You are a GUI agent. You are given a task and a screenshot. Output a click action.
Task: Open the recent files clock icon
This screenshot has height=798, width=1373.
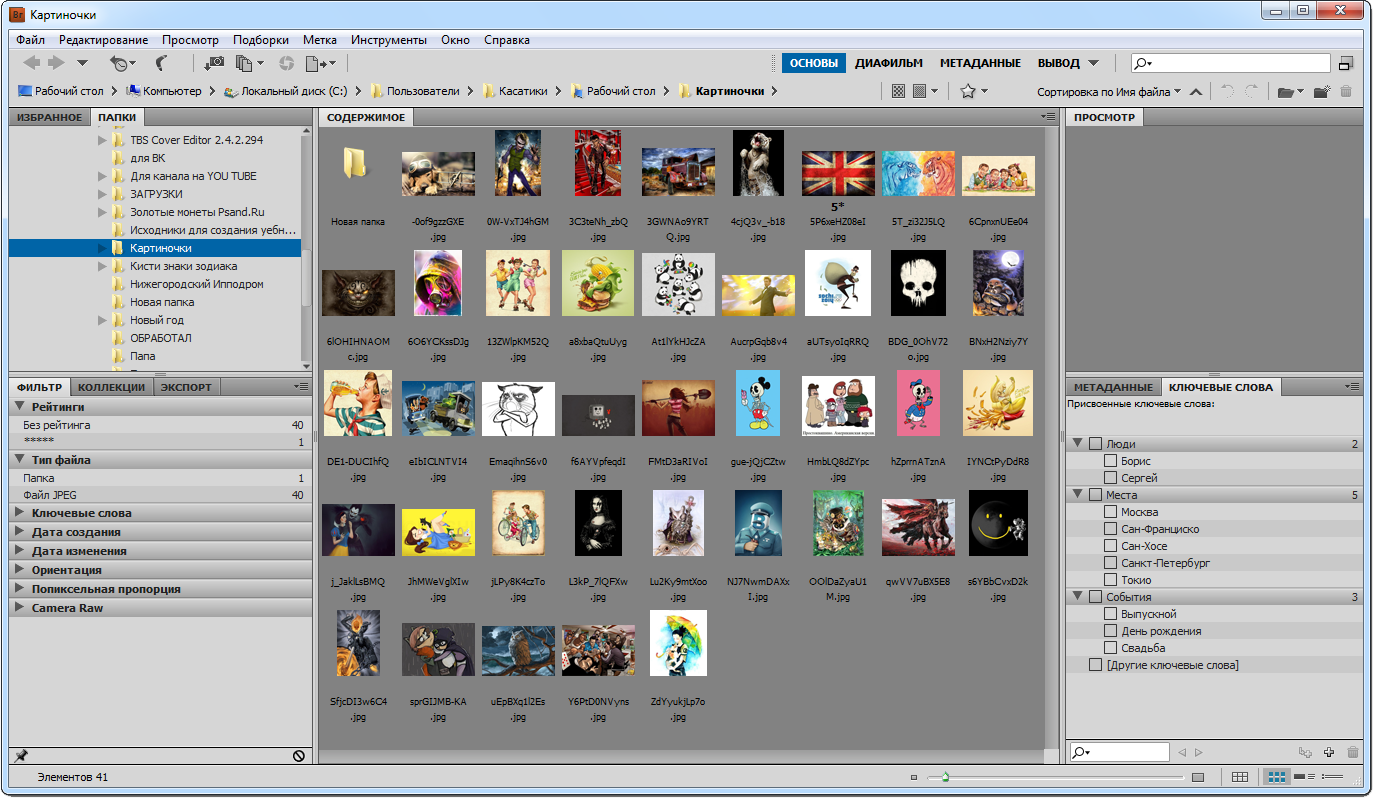click(x=120, y=63)
